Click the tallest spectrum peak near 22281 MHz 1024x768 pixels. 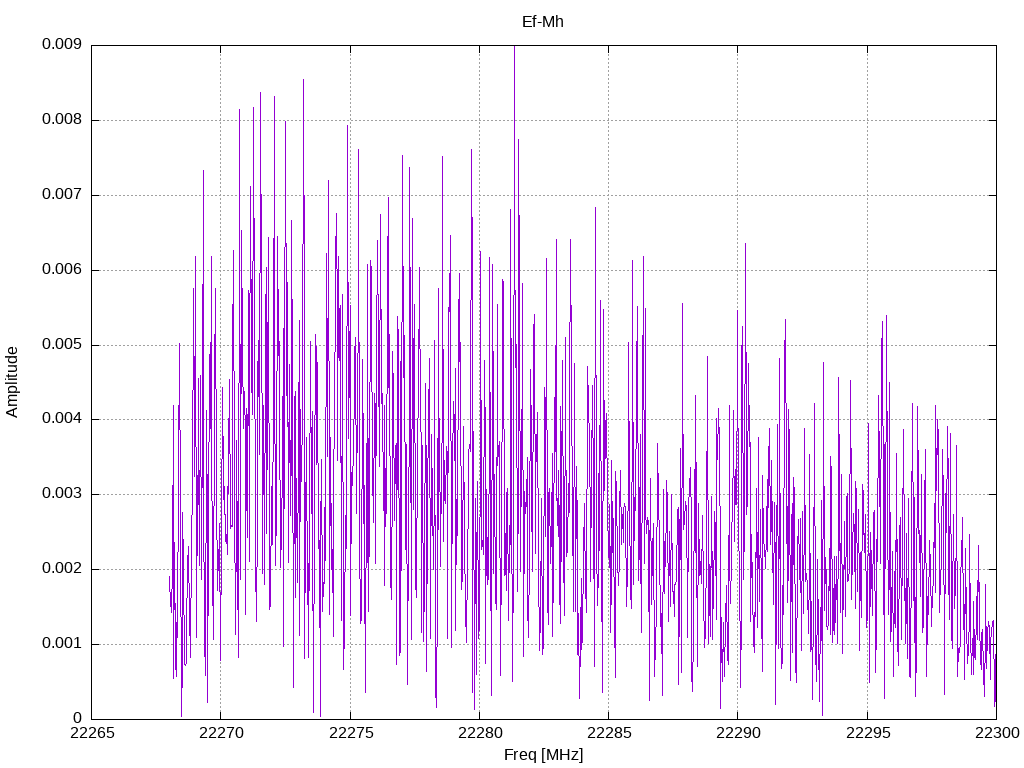(515, 48)
